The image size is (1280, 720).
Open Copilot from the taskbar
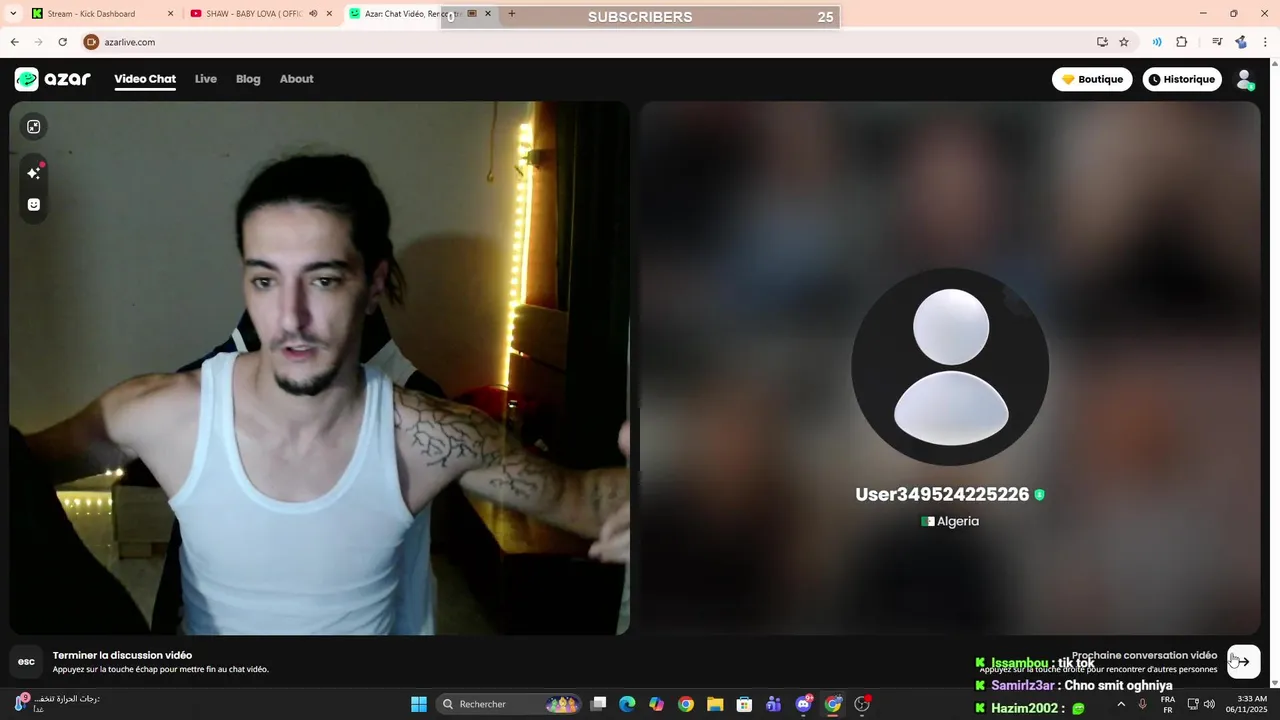656,704
